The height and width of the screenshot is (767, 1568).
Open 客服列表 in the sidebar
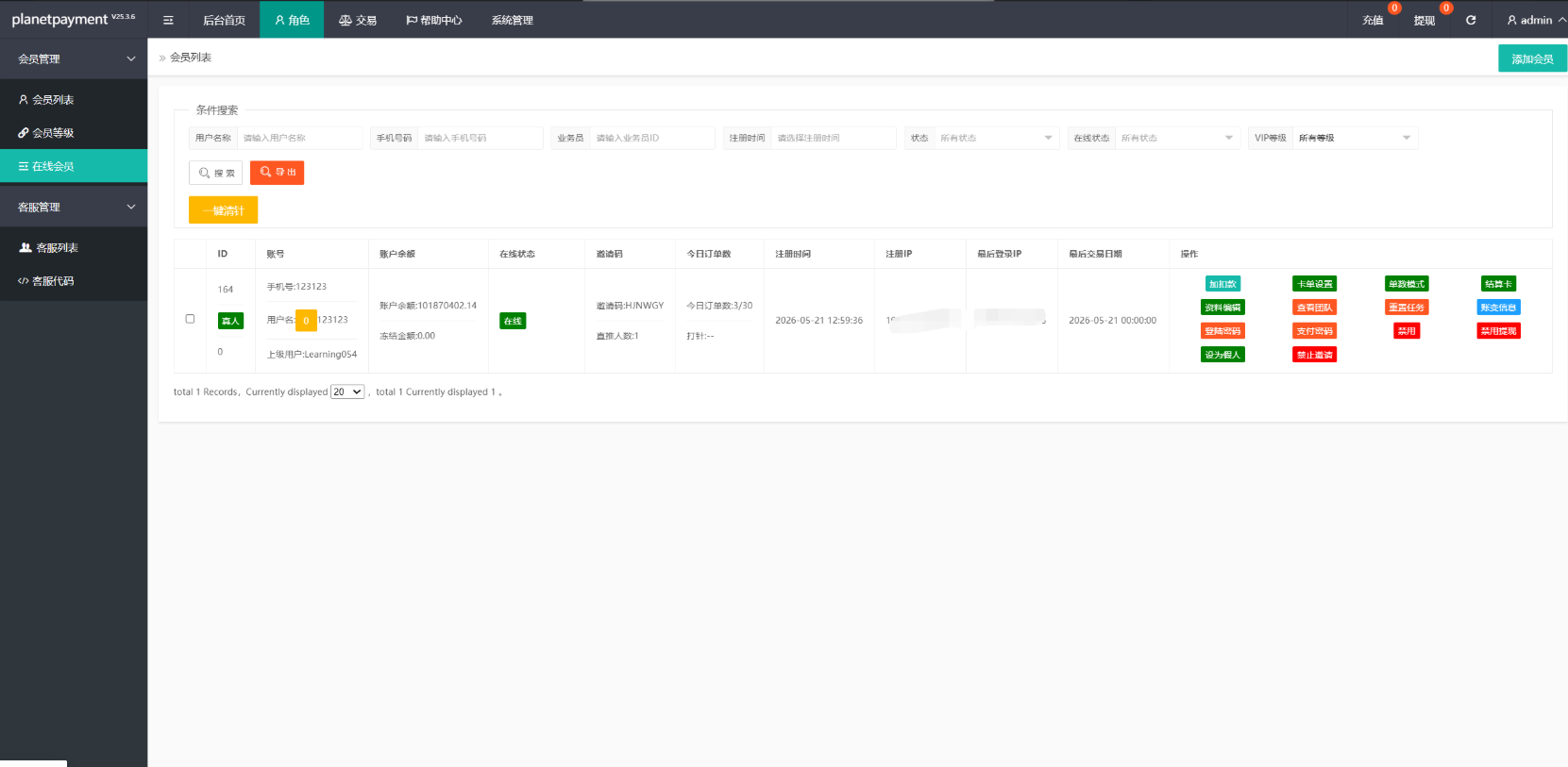pos(74,247)
